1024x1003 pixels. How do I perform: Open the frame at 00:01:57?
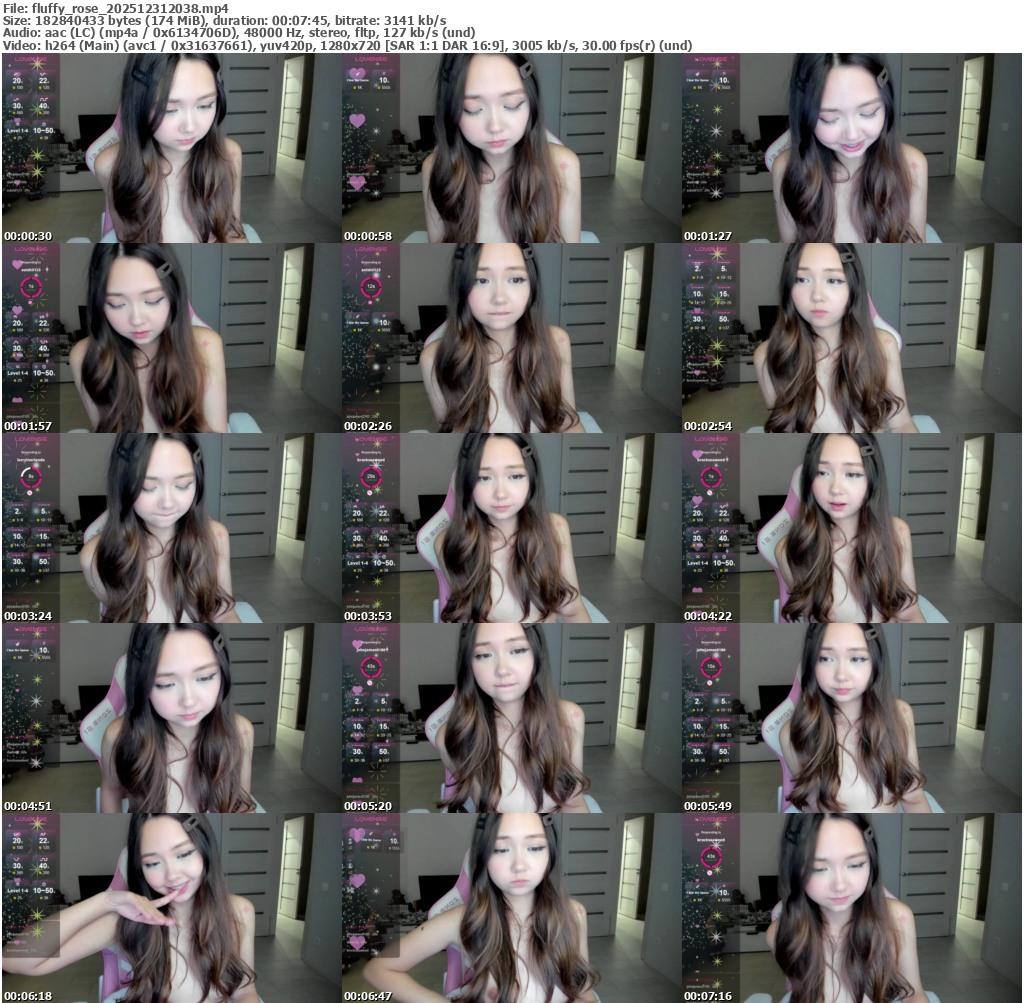[x=171, y=338]
